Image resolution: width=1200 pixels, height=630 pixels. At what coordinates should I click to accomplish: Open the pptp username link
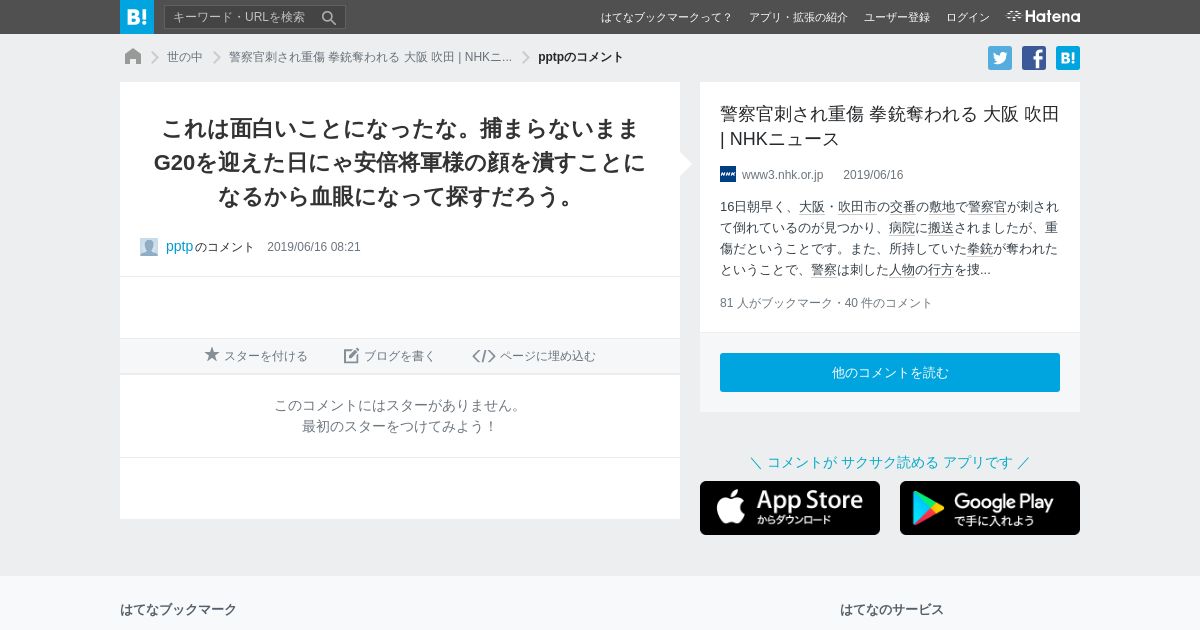coord(179,246)
